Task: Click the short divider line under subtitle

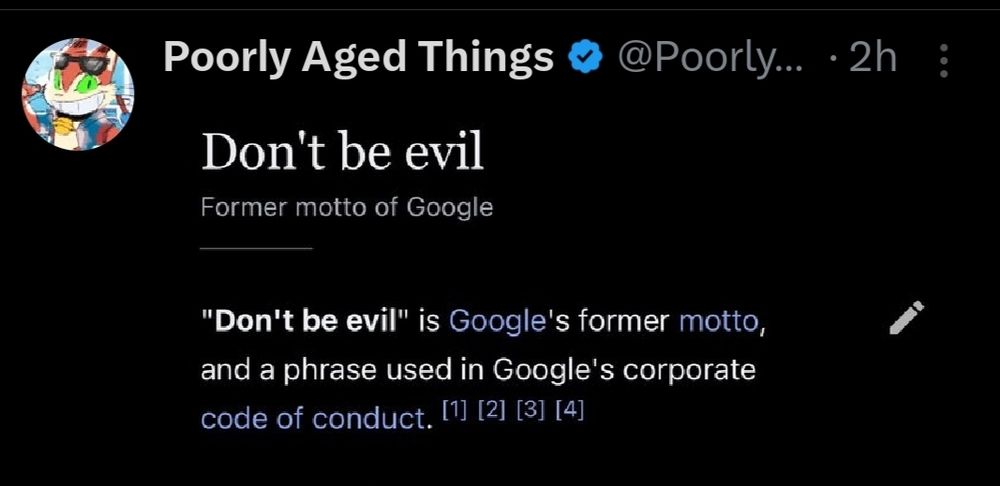Action: point(256,248)
